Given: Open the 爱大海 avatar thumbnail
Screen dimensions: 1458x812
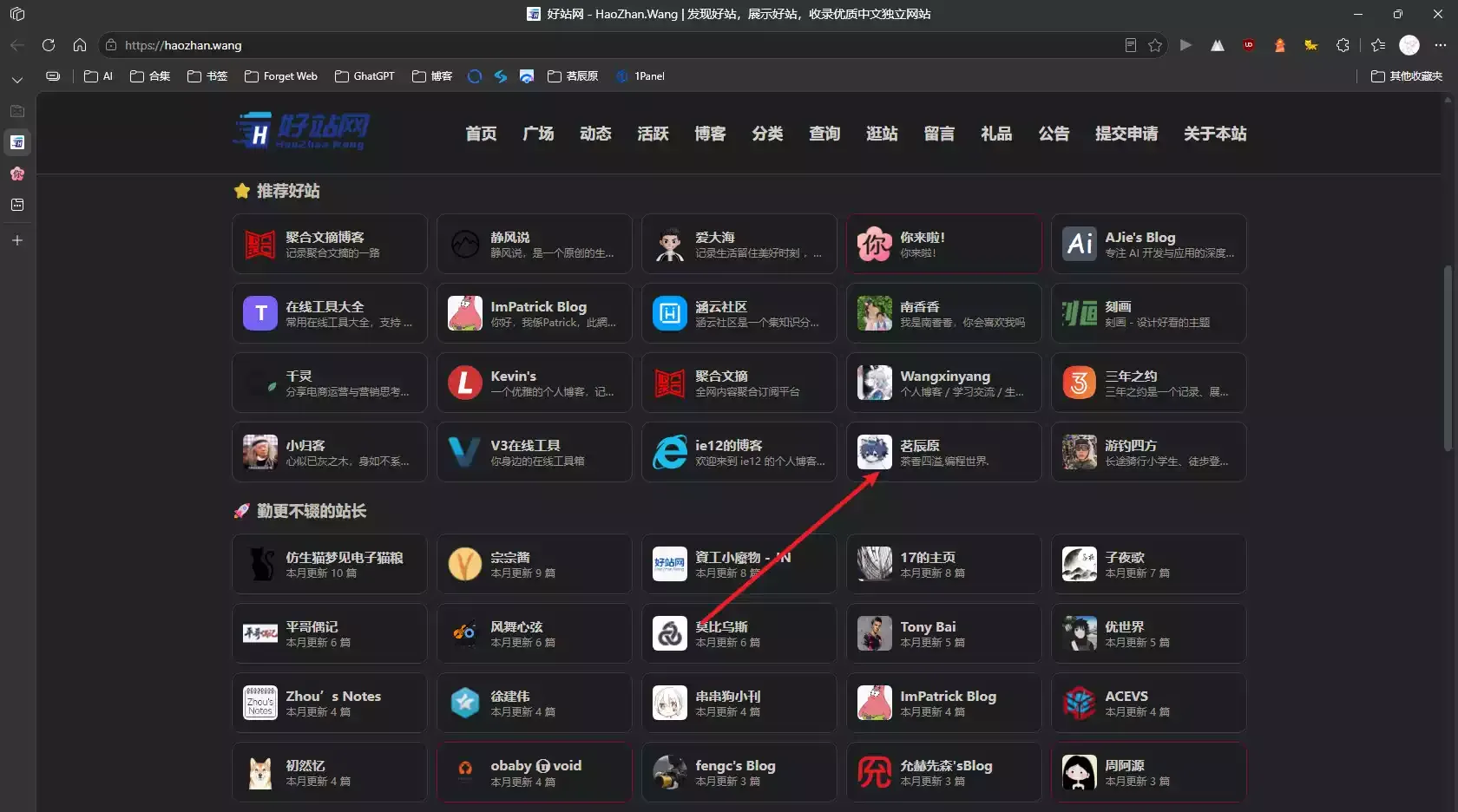Looking at the screenshot, I should coord(670,245).
